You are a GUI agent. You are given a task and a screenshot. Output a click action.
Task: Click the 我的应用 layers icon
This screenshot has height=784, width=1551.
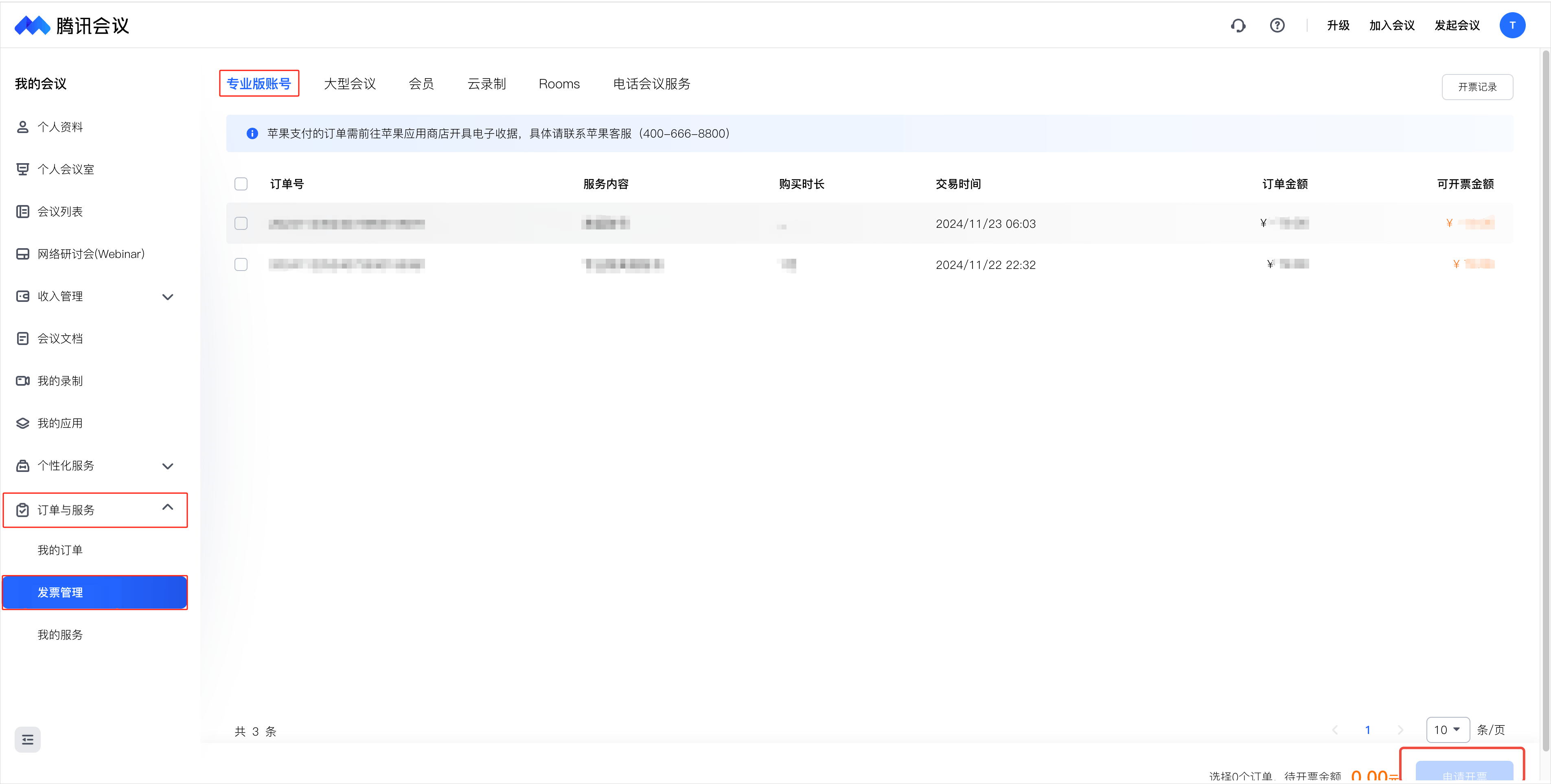click(x=23, y=423)
